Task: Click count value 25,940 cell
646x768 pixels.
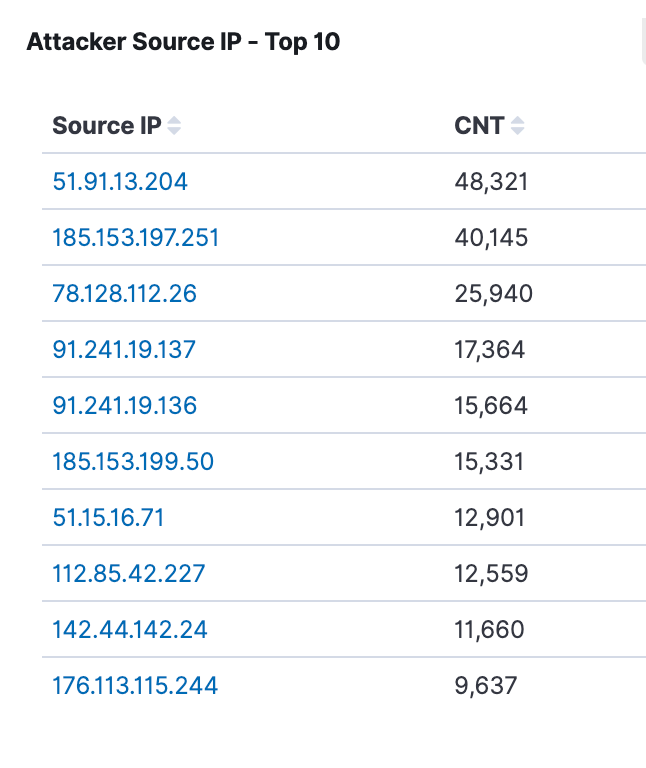Action: pyautogui.click(x=493, y=294)
